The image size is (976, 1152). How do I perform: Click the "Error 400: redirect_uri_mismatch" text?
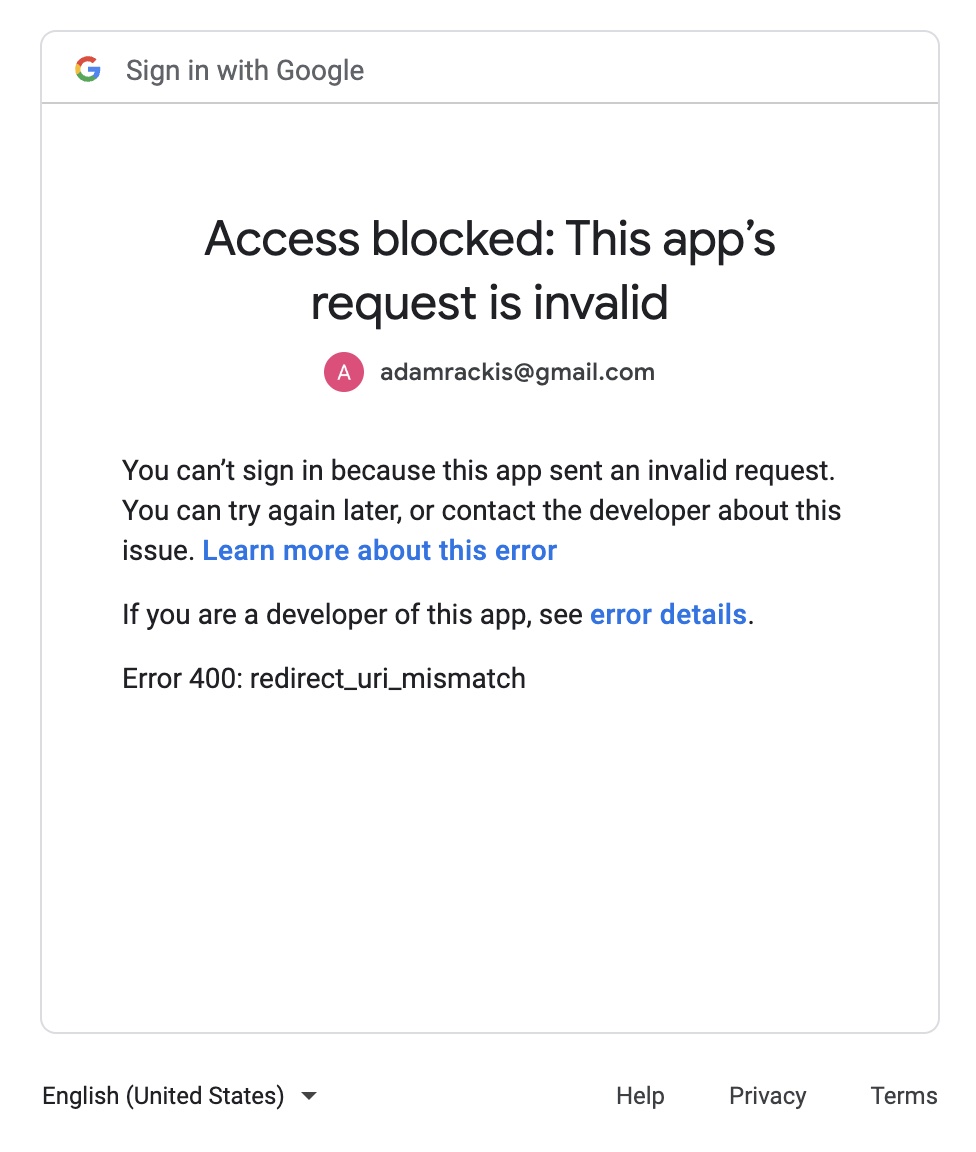point(324,679)
